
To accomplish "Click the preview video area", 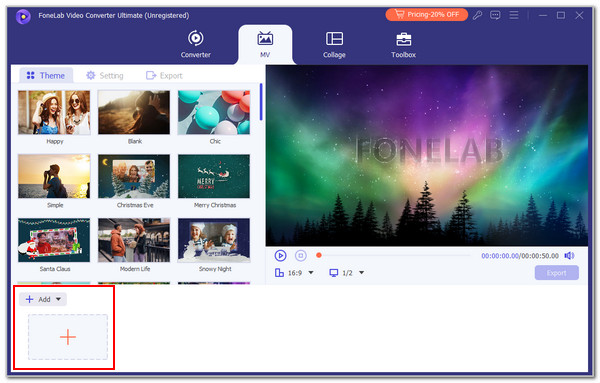I will (x=427, y=155).
